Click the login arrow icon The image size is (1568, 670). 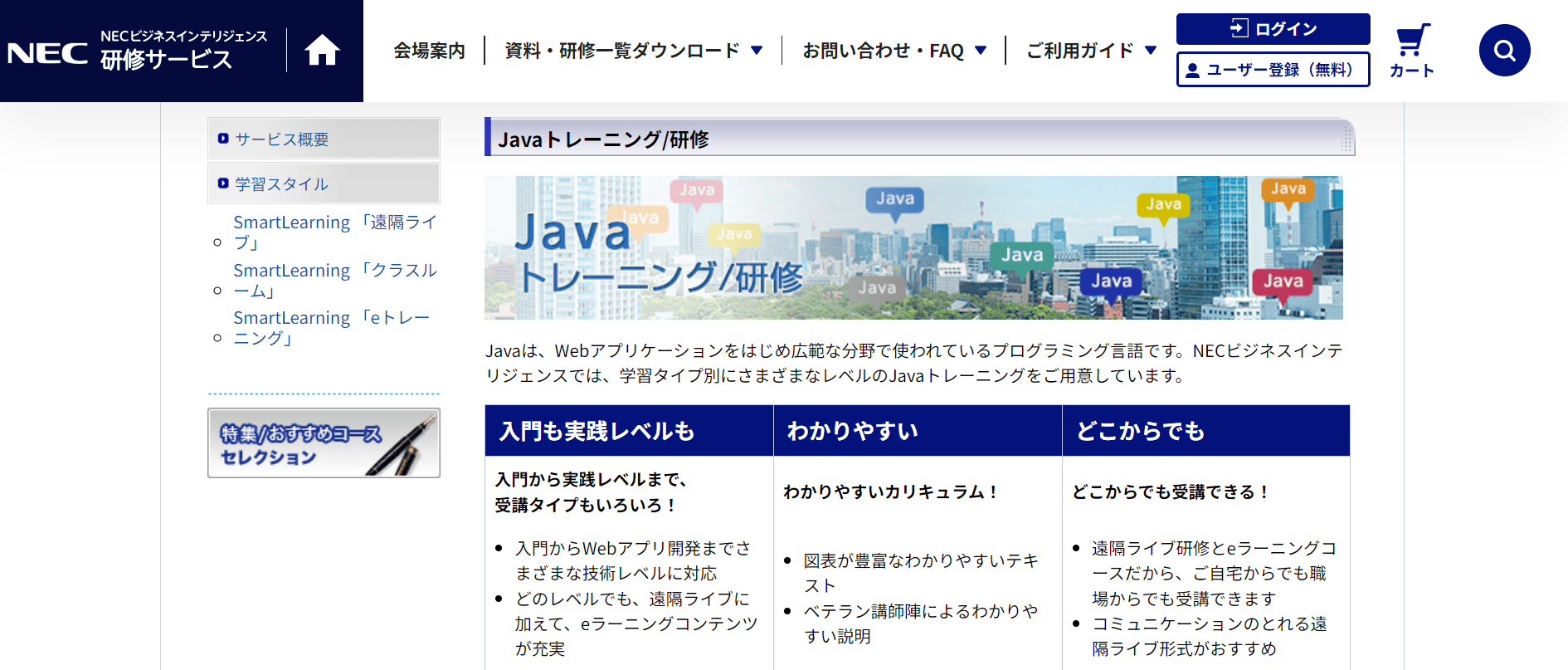(x=1239, y=28)
